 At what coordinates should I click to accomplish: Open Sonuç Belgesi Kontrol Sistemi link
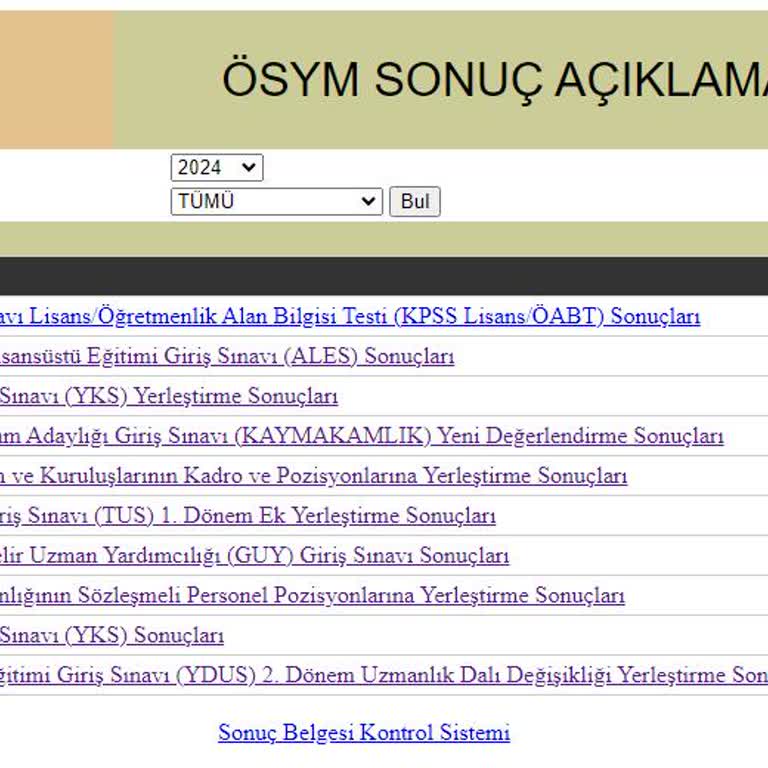click(x=364, y=733)
